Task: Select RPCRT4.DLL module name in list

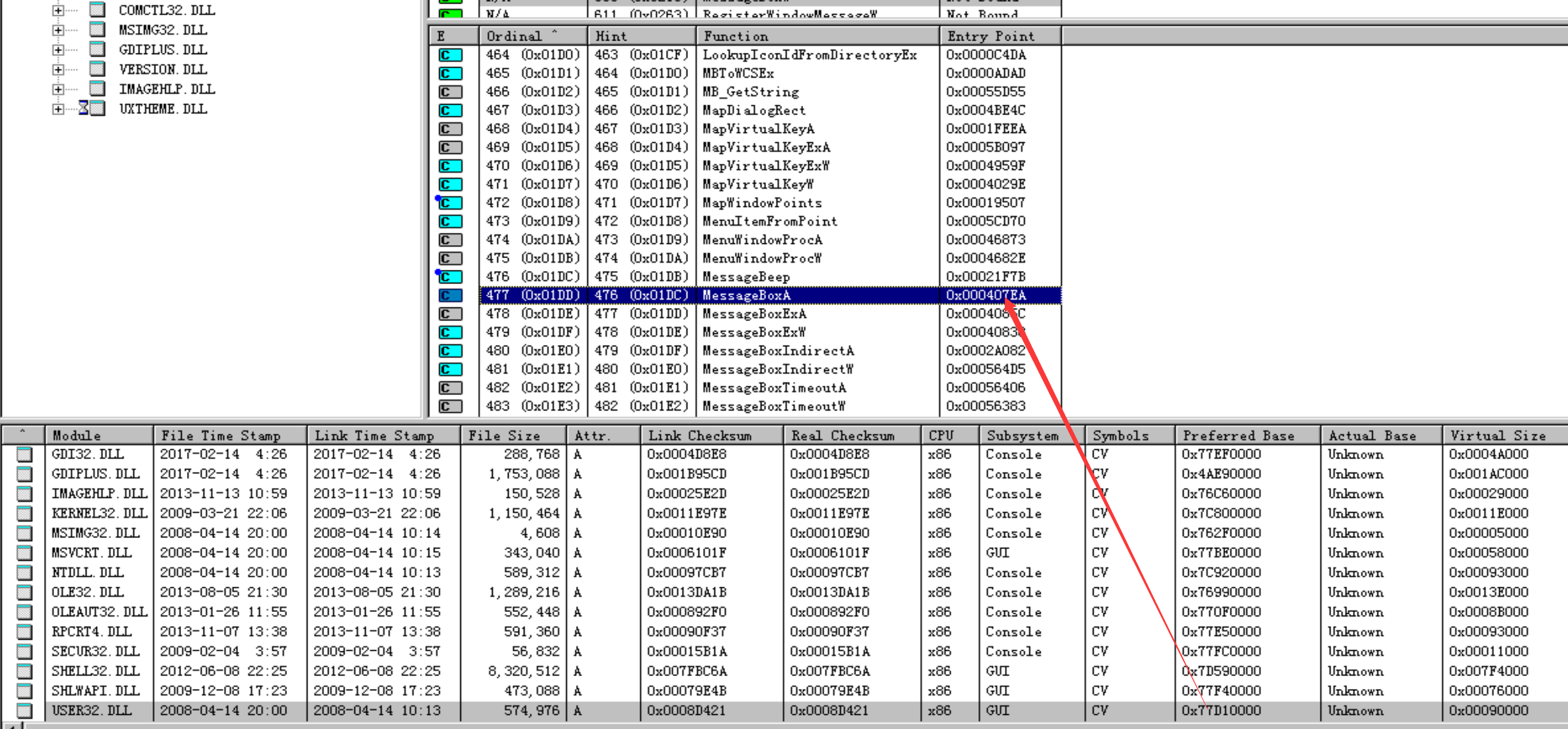Action: pos(91,631)
